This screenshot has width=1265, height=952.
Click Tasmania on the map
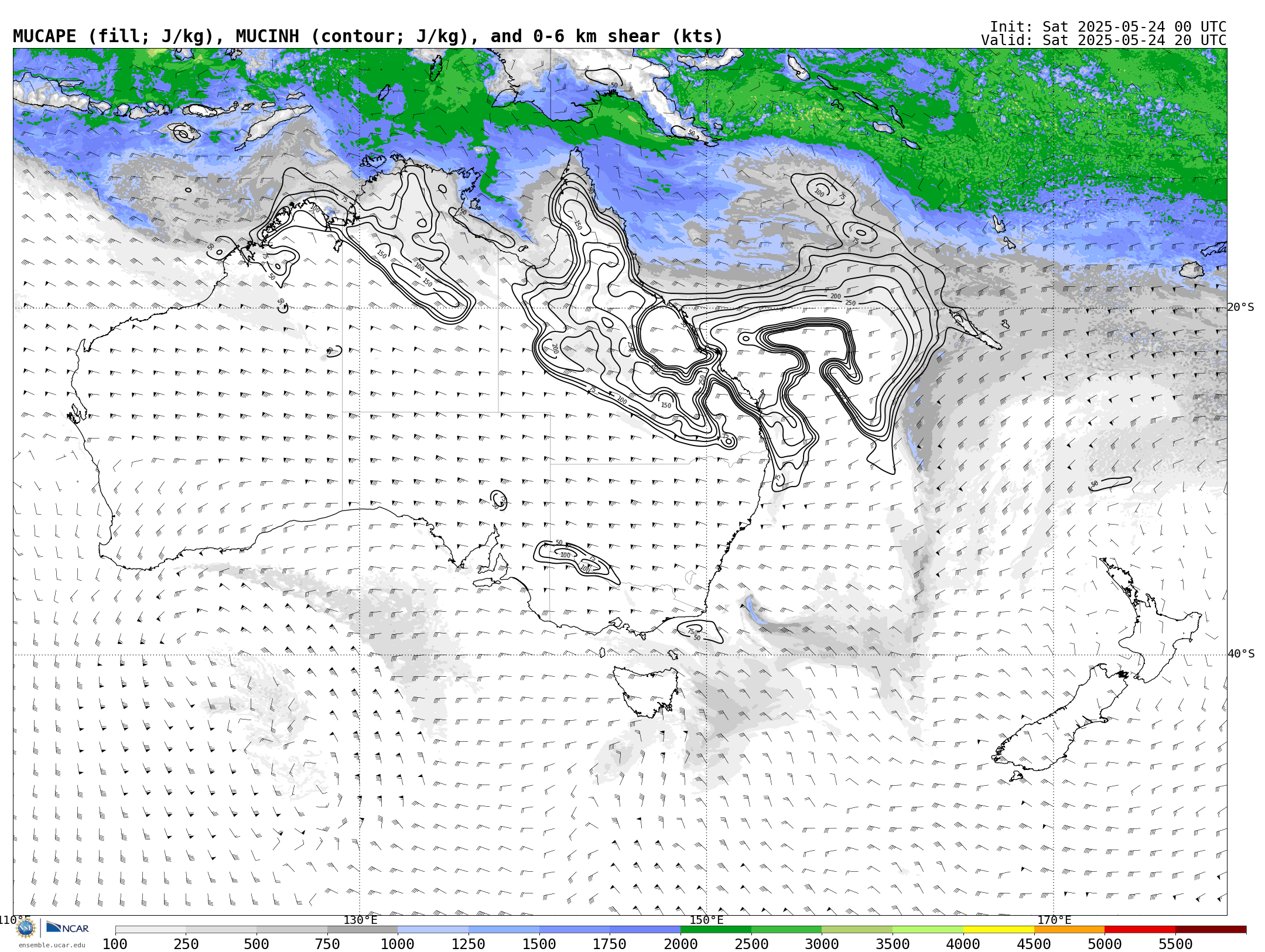pos(647,691)
